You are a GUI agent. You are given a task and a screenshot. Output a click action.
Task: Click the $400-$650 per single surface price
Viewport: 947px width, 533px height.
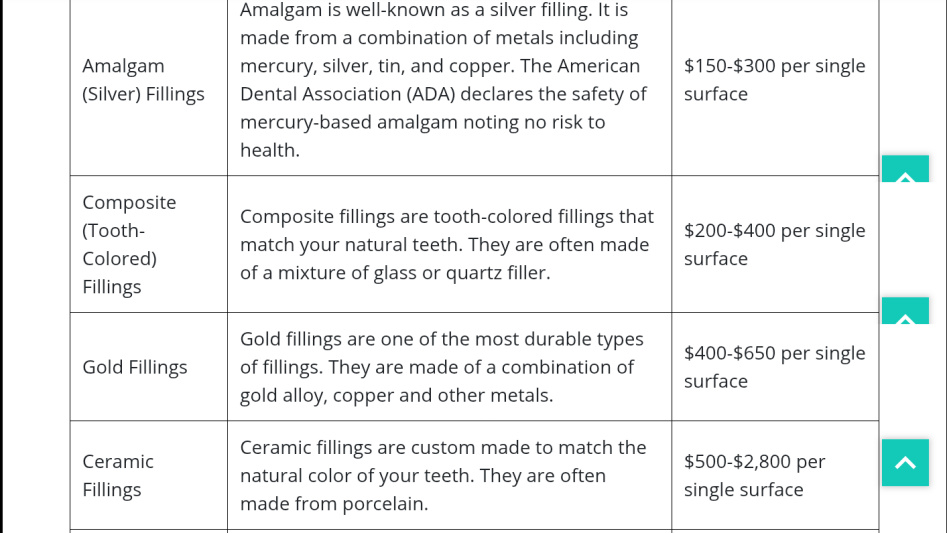tap(774, 367)
